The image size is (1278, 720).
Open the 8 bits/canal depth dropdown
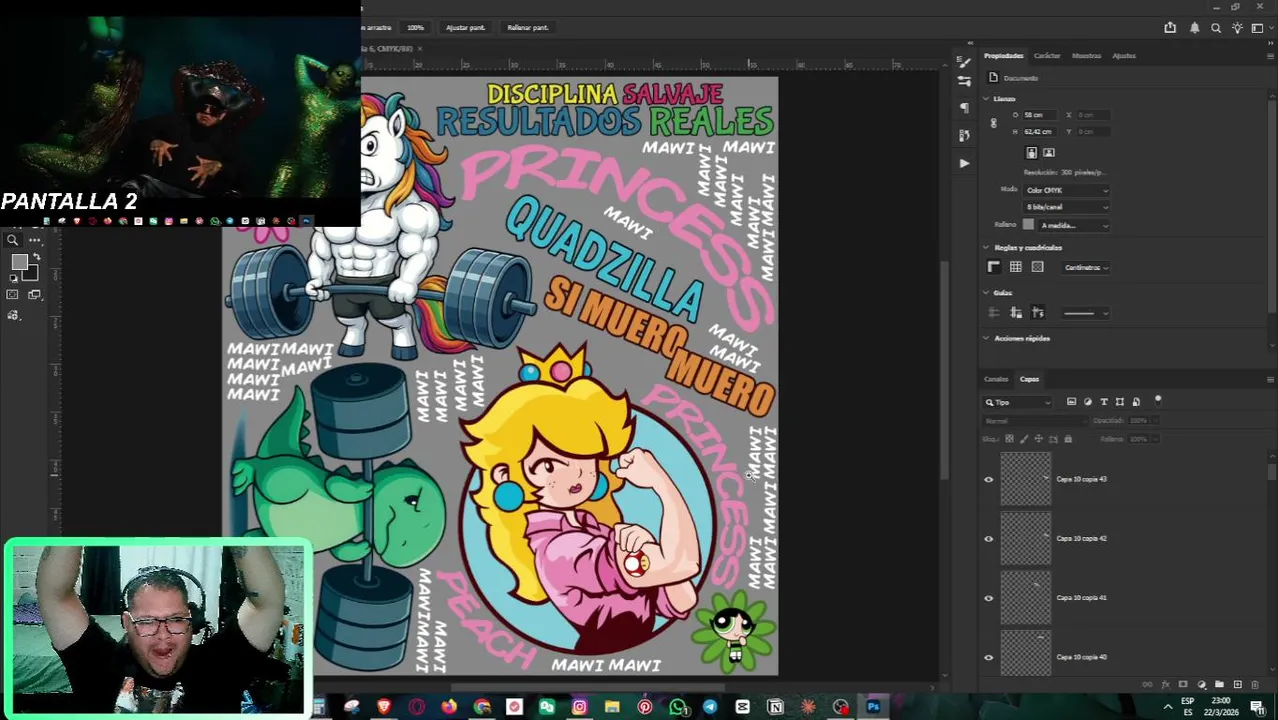pyautogui.click(x=1066, y=207)
